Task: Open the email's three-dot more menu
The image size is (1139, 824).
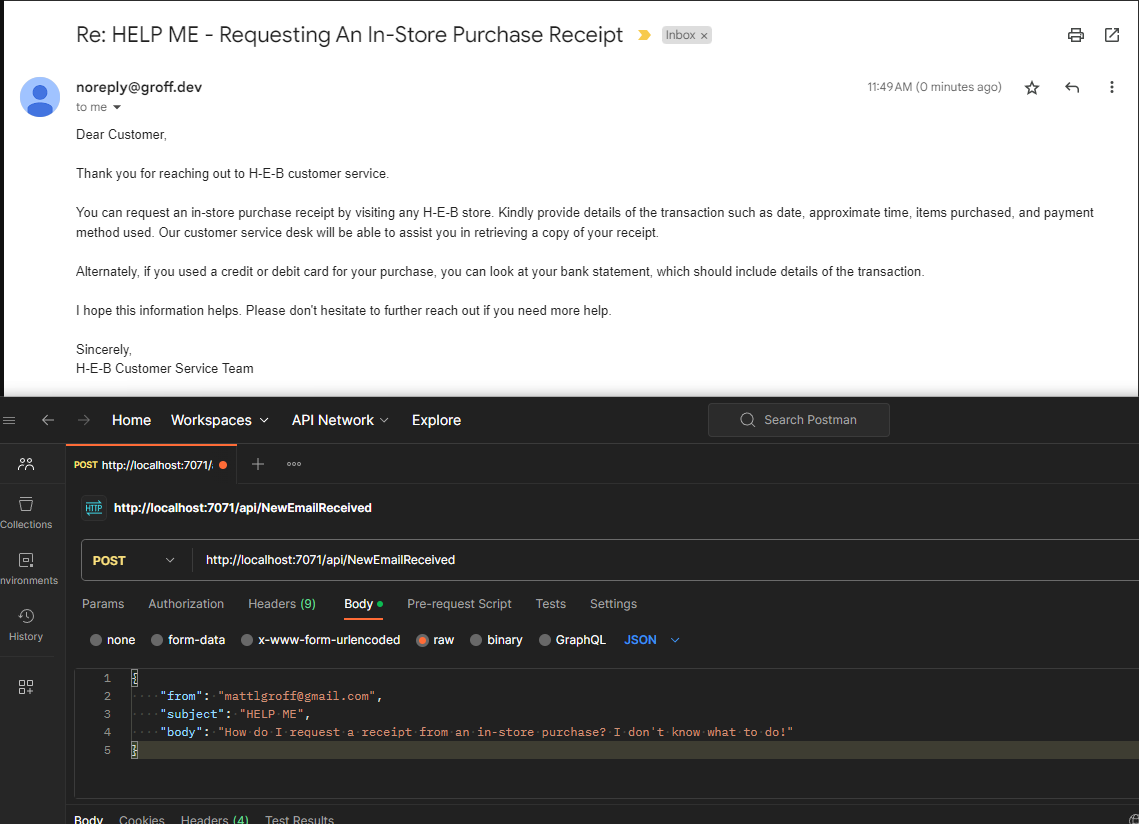Action: tap(1111, 87)
